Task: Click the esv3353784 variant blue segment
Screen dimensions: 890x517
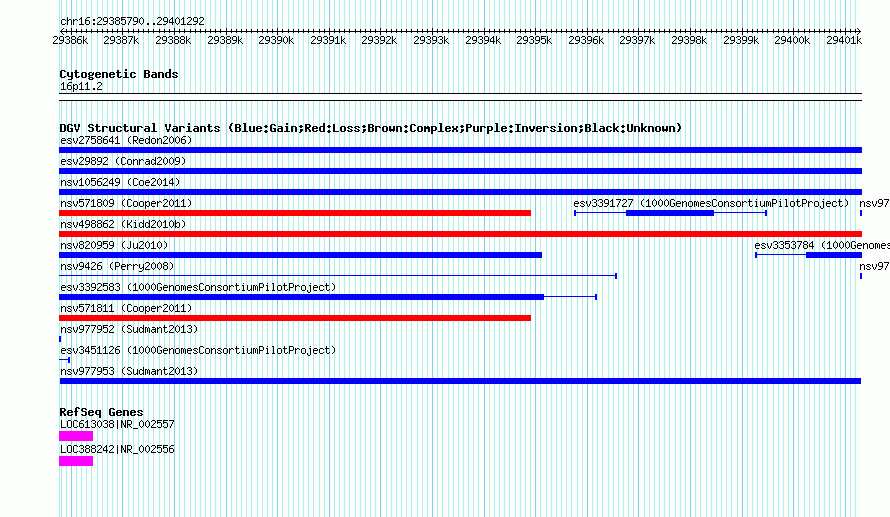Action: 834,255
